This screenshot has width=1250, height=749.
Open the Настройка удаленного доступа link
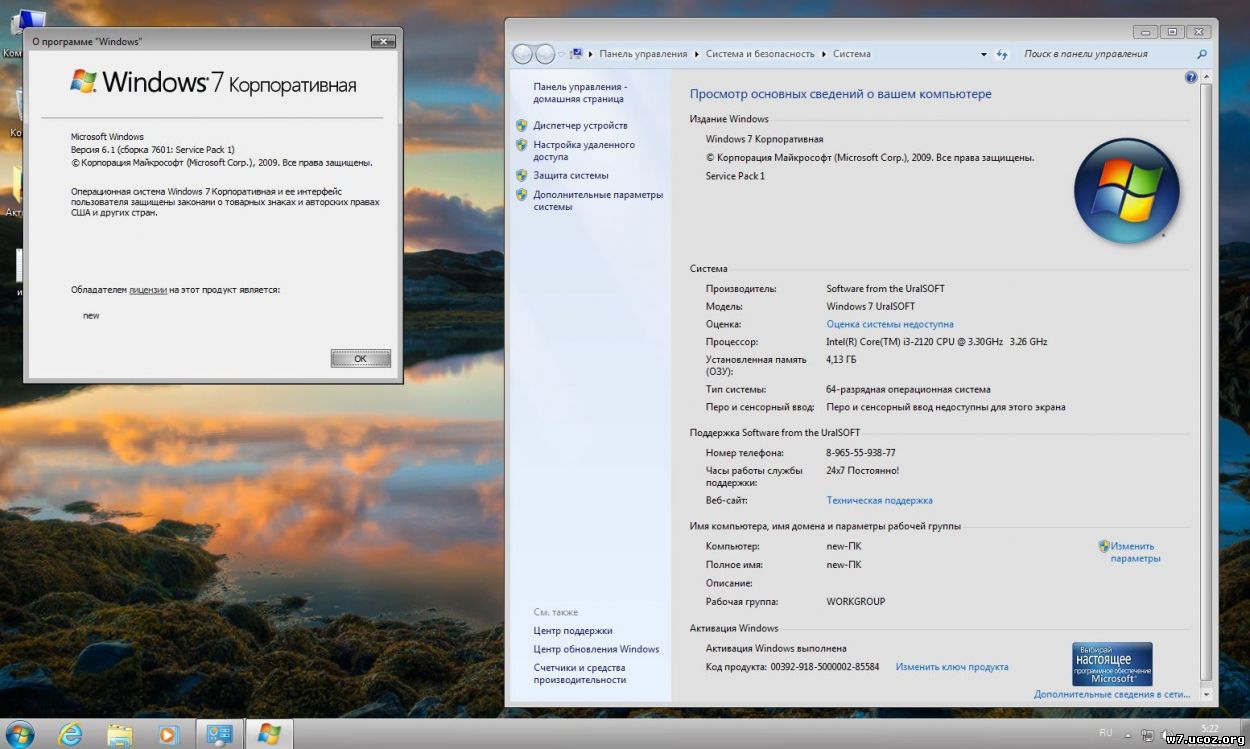coord(584,151)
